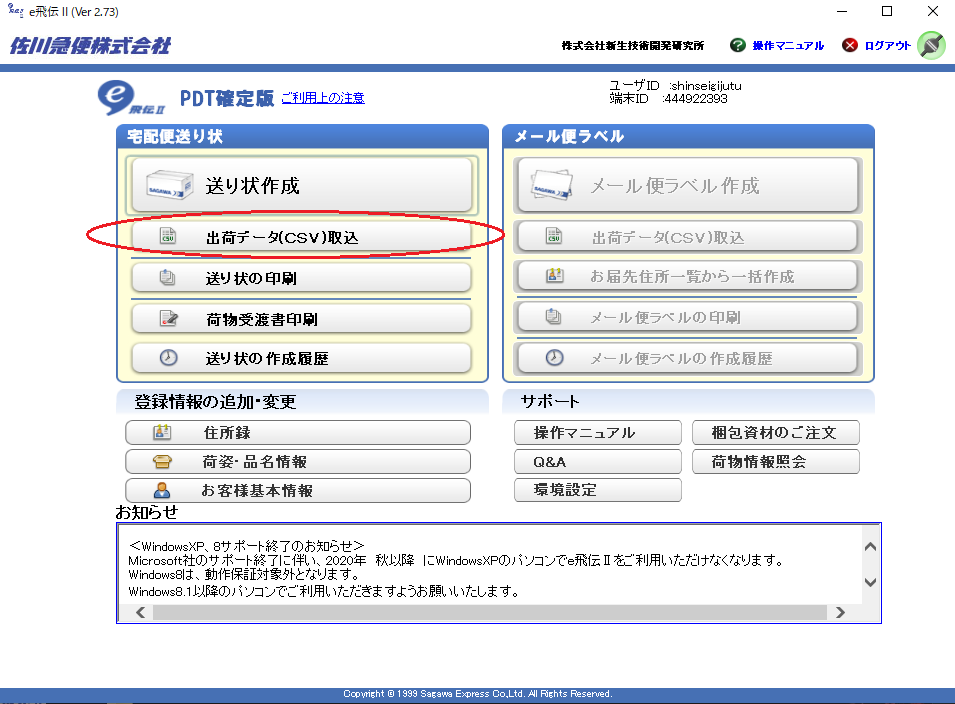Click the Sagawa box icon on 送り状作成
The width and height of the screenshot is (955, 704).
point(162,185)
